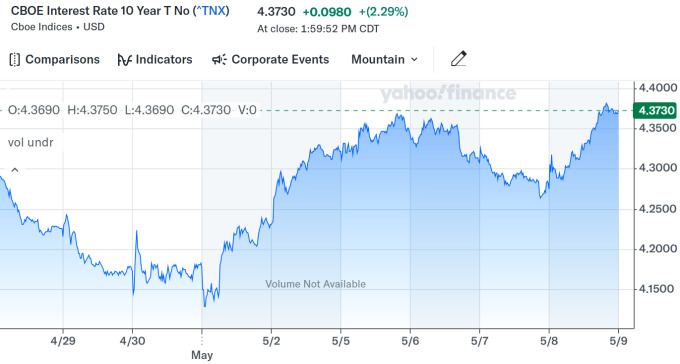Open the Indicators menu
This screenshot has height=364, width=680.
155,59
